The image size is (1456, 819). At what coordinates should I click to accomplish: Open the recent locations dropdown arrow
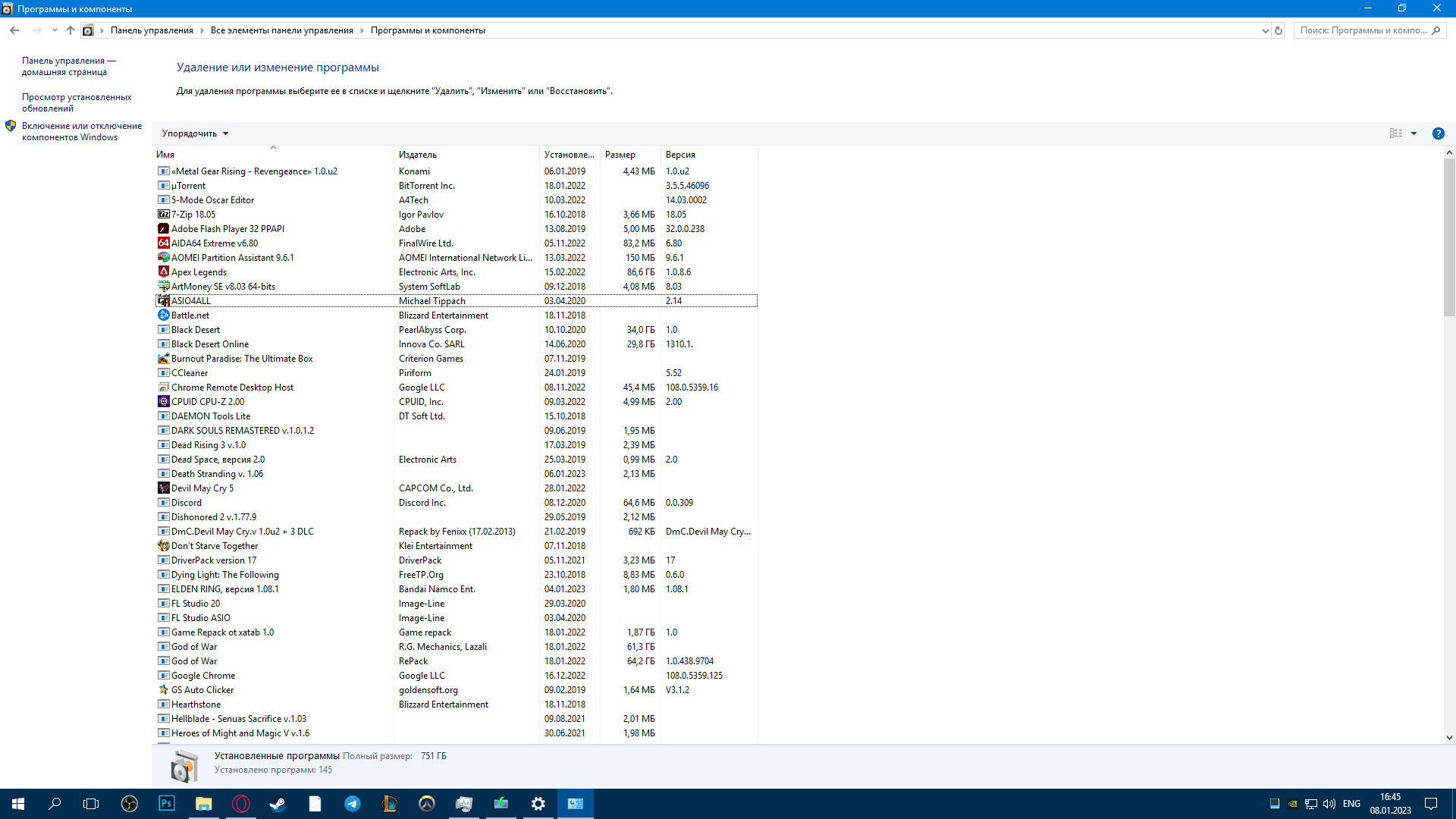point(55,30)
